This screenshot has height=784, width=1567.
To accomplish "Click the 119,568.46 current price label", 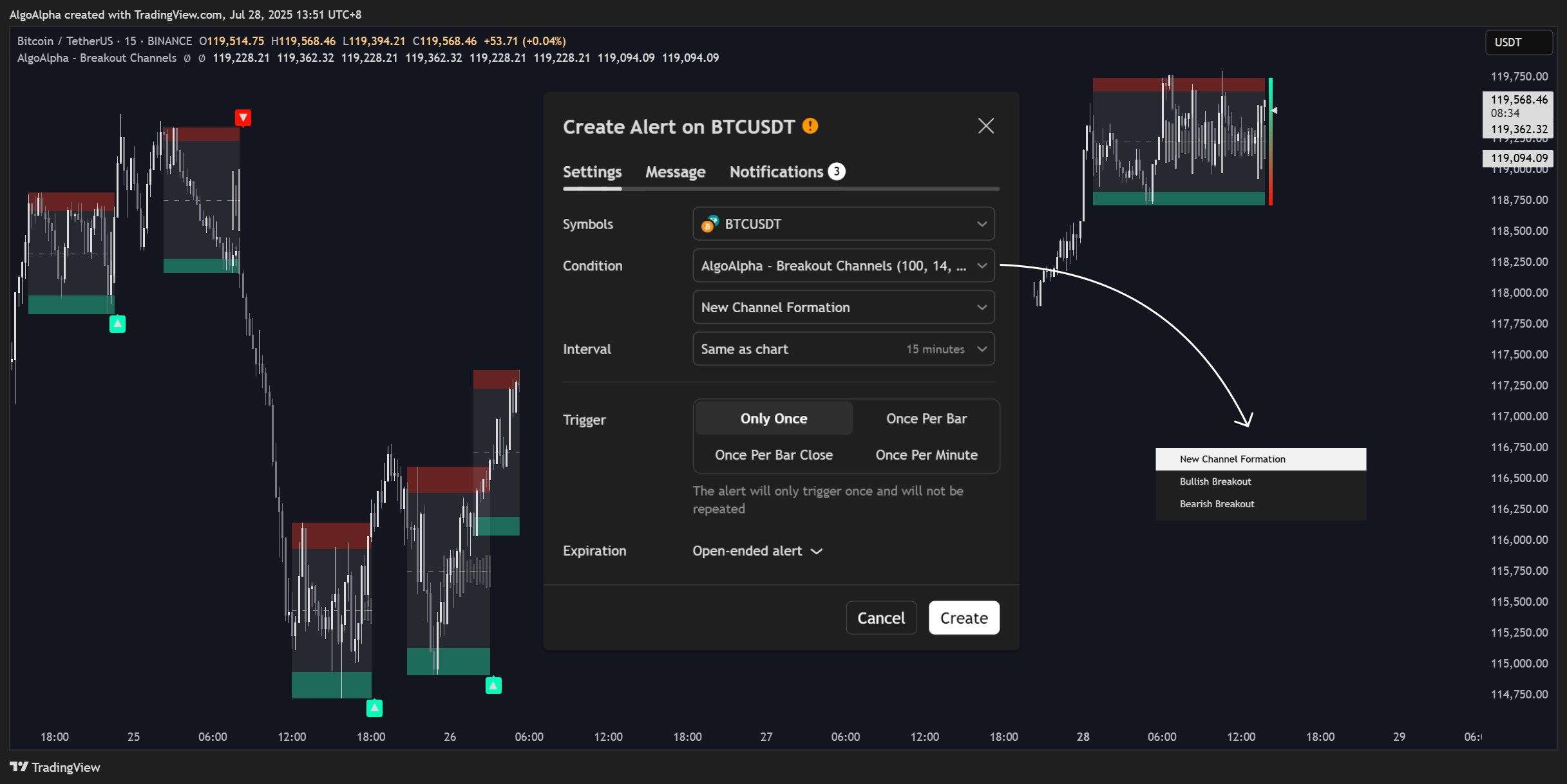I will coord(1519,99).
